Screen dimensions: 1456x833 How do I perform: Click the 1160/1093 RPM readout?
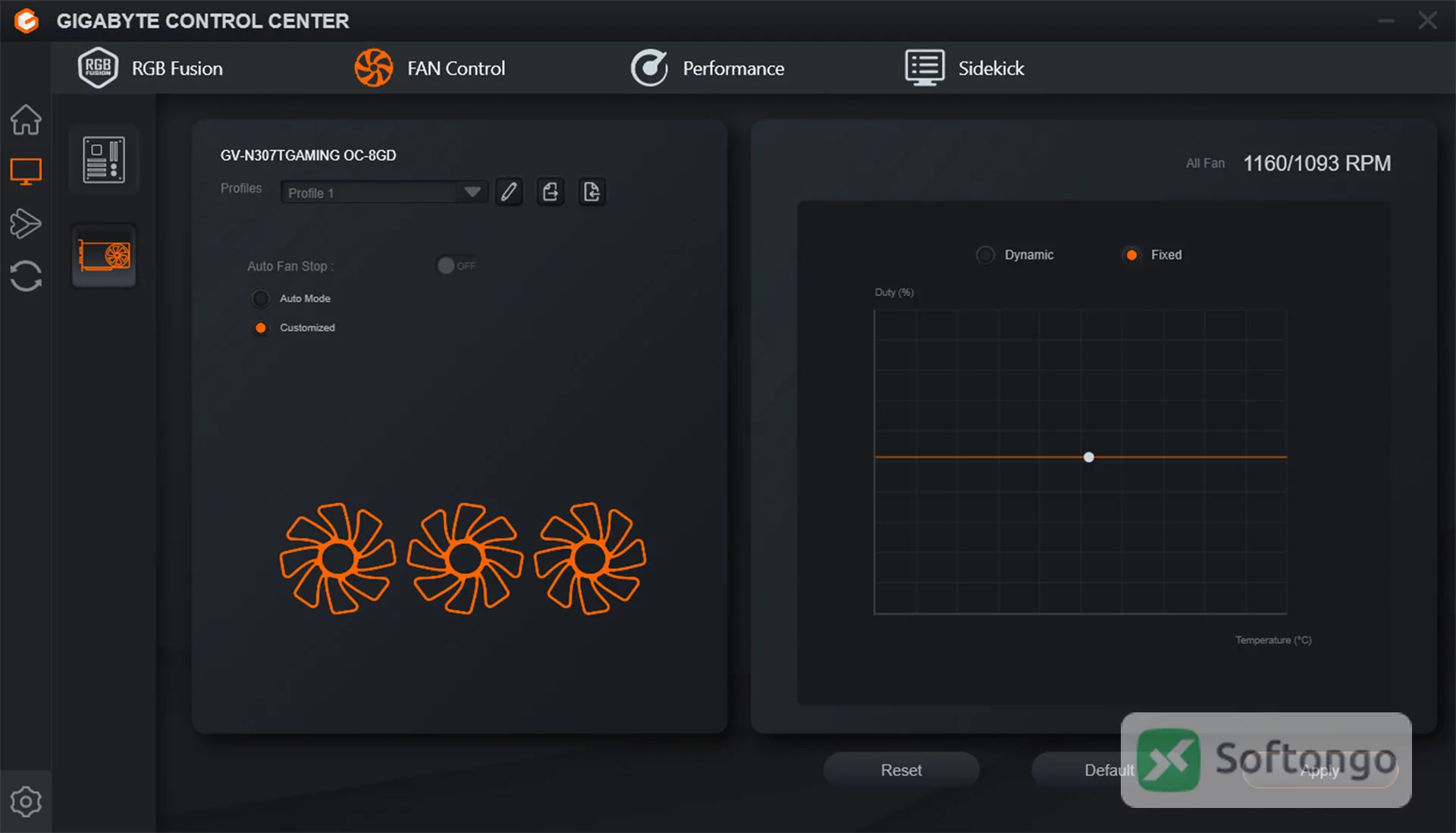pos(1317,163)
